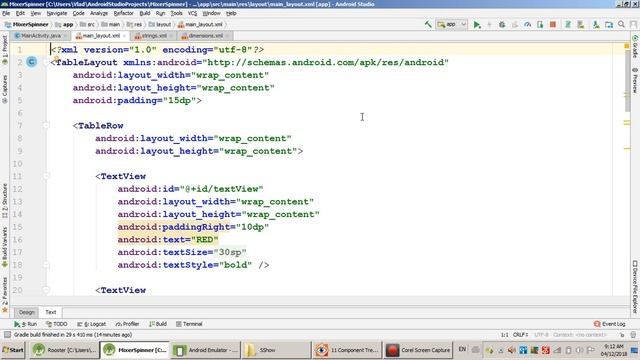Open the Build Variants side panel
The height and width of the screenshot is (360, 640).
point(5,247)
